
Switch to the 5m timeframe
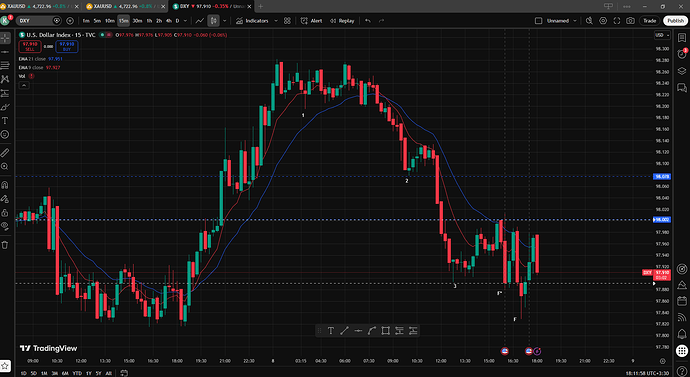tap(97, 21)
